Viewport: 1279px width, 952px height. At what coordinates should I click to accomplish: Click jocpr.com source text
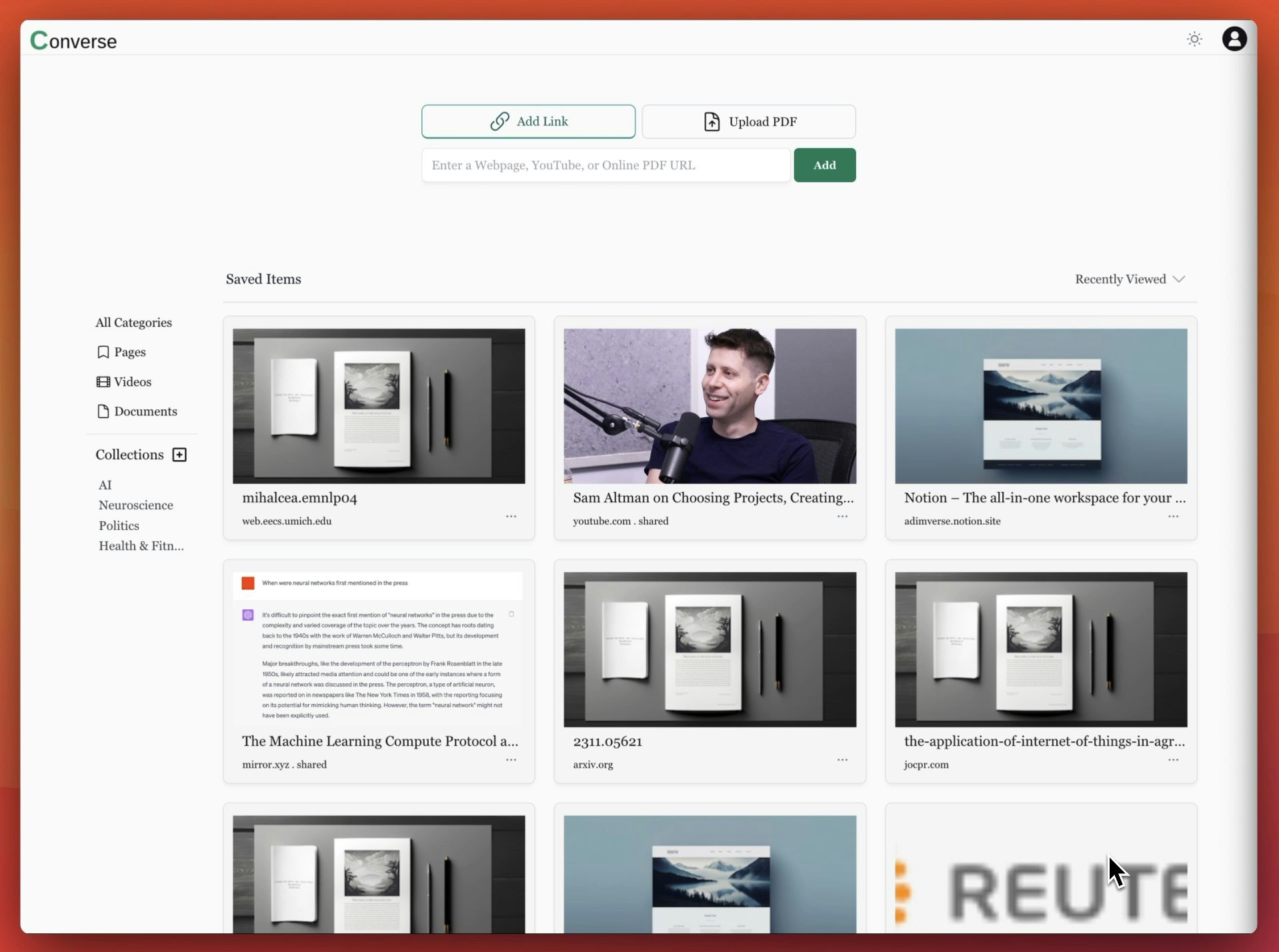(926, 765)
